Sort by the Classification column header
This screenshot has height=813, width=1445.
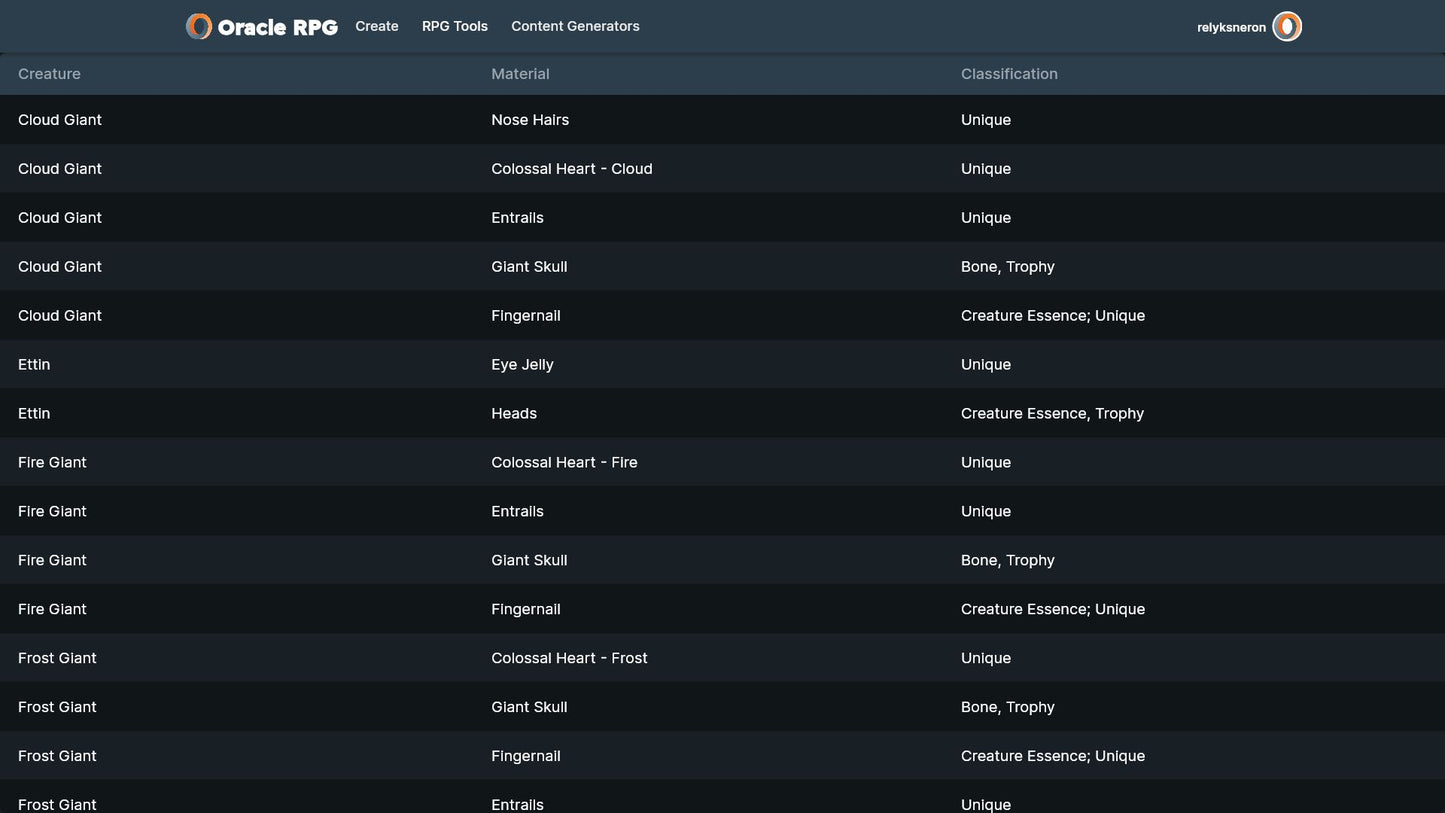point(1009,74)
